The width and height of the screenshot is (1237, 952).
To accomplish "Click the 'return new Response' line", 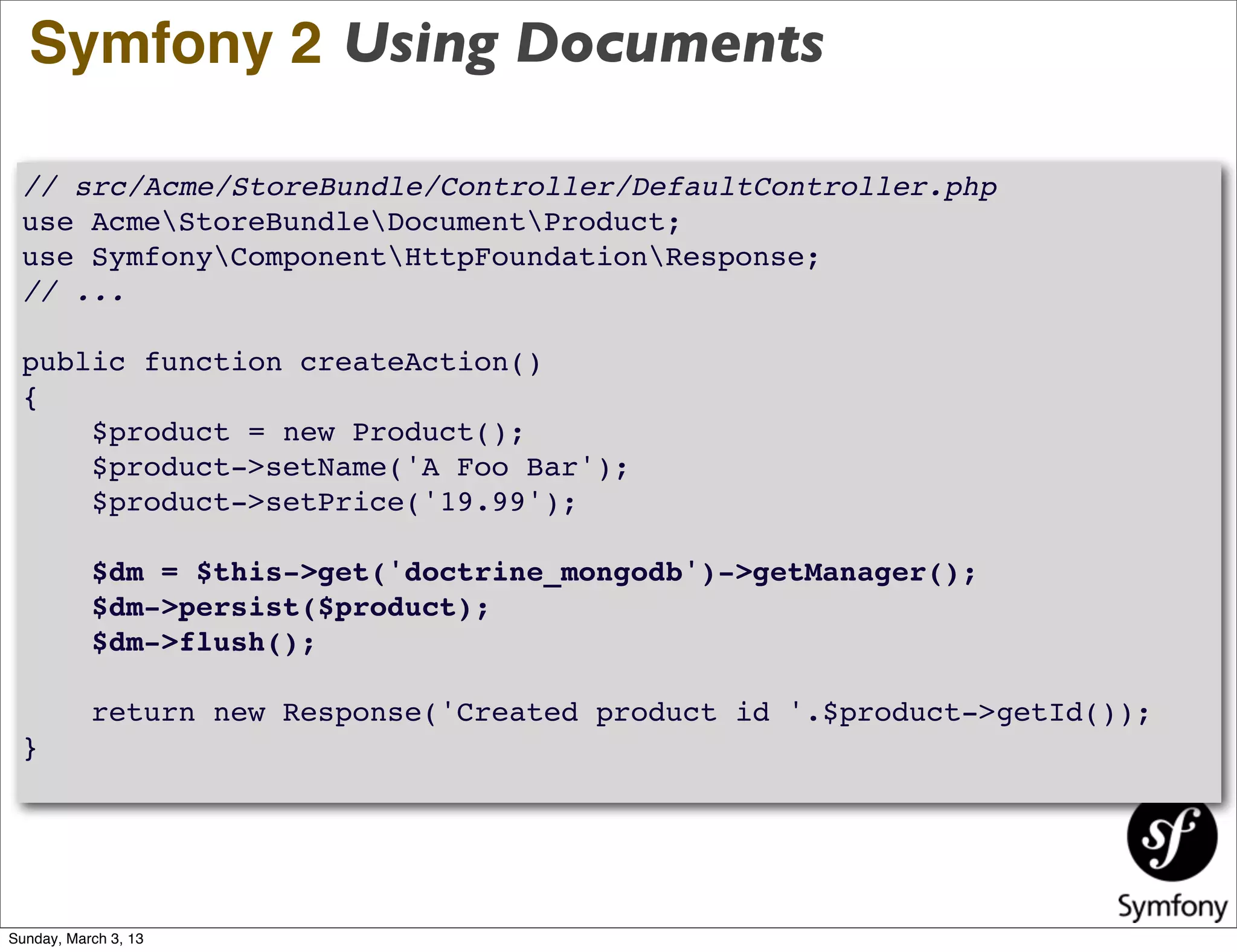I will (620, 713).
